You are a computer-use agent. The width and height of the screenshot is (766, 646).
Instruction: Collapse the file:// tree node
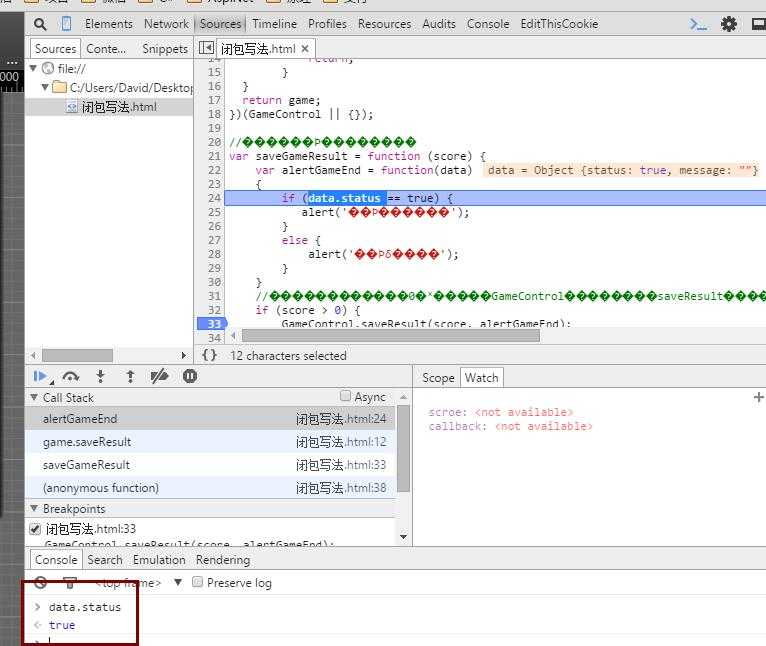(x=34, y=68)
